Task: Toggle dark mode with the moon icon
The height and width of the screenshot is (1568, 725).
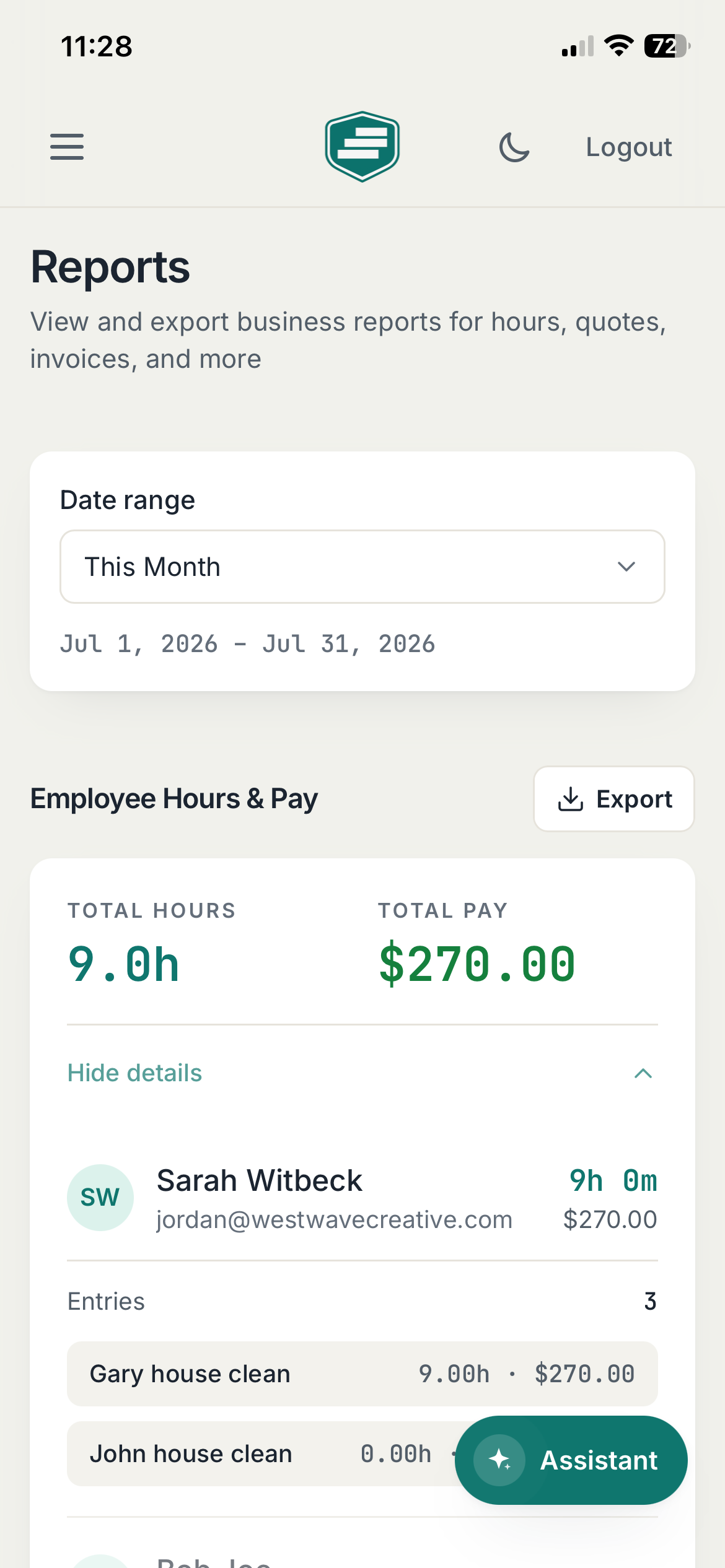Action: point(514,147)
